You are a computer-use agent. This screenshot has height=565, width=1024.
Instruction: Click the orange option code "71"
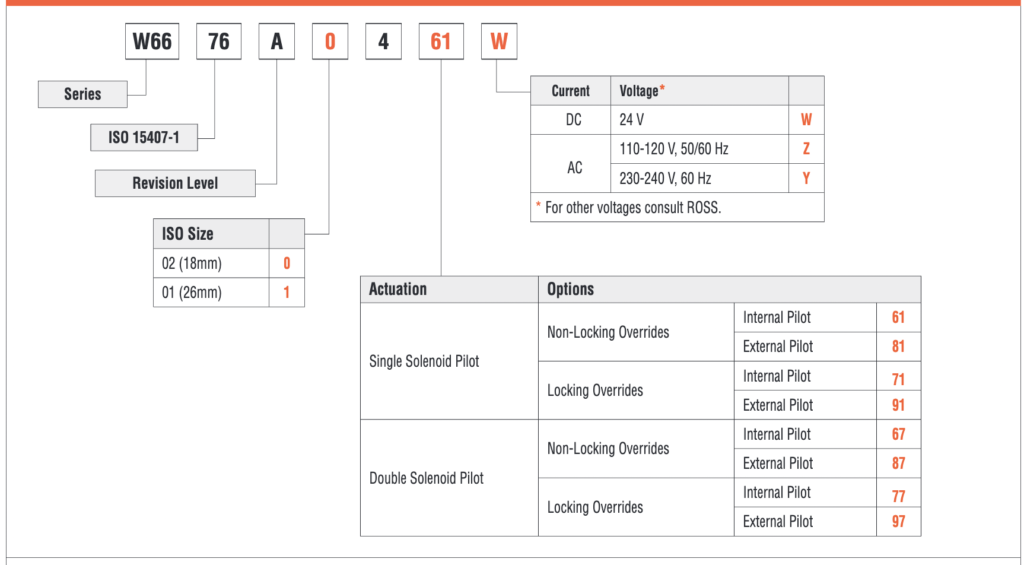click(x=898, y=376)
